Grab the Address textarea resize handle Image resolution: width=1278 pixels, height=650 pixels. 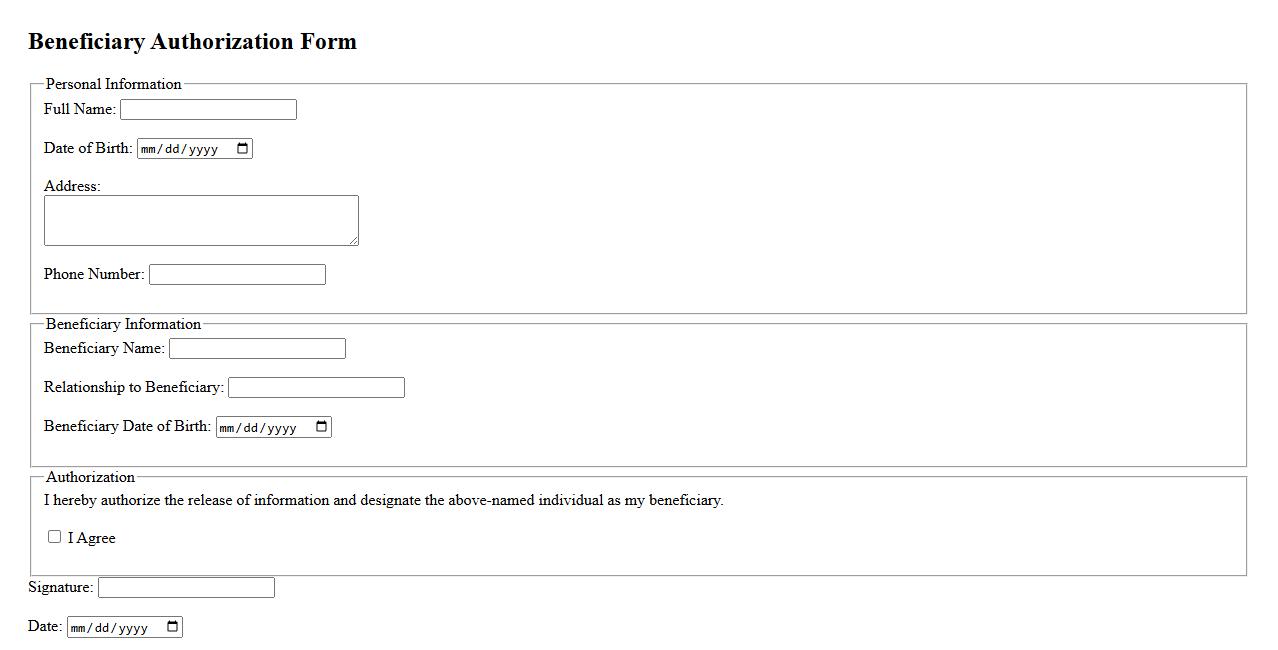353,240
